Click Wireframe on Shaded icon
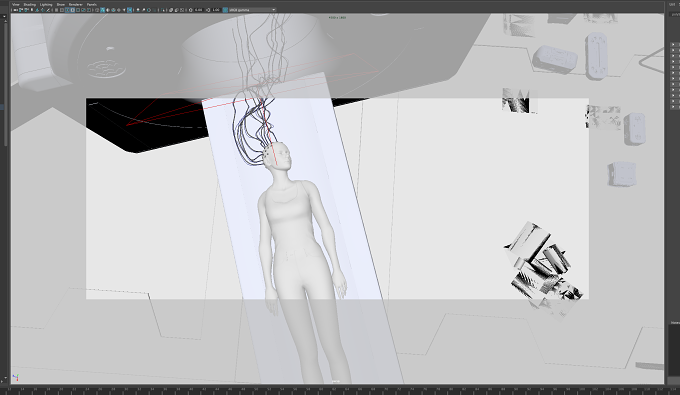Screen dimensions: 680x395 [x=113, y=10]
